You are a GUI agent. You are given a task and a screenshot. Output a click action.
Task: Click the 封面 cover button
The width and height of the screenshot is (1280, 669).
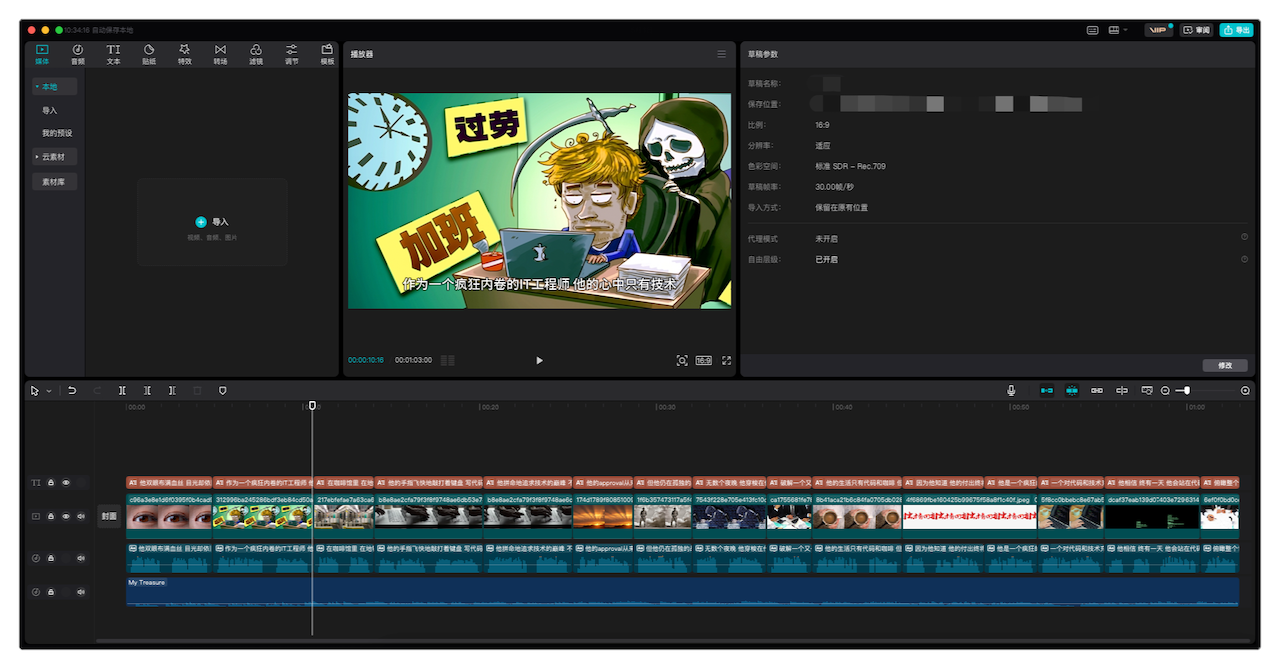pyautogui.click(x=109, y=517)
